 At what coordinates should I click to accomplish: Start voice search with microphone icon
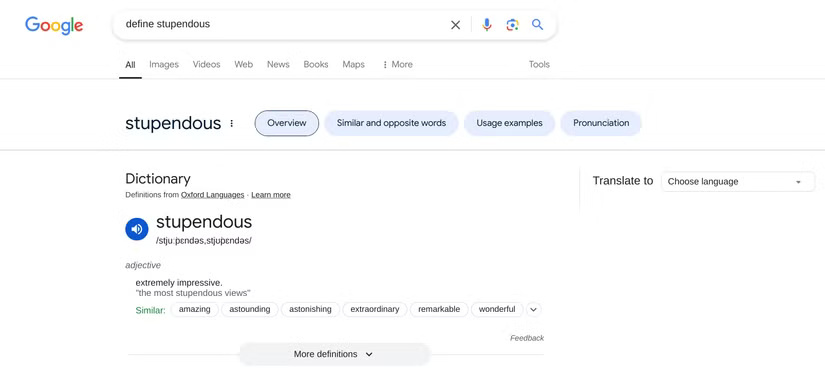(487, 25)
